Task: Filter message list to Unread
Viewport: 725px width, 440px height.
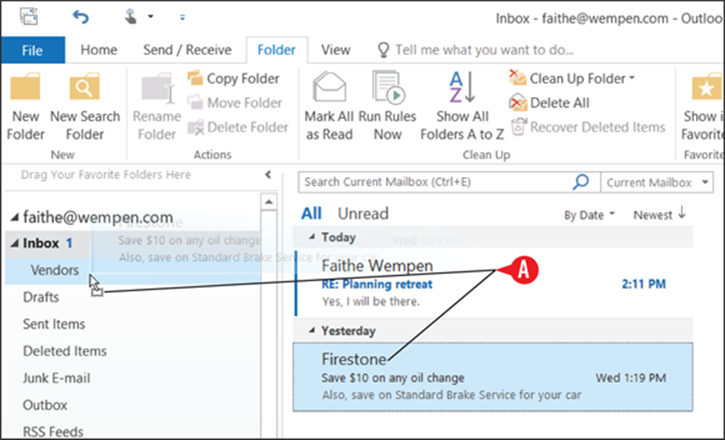Action: tap(363, 214)
